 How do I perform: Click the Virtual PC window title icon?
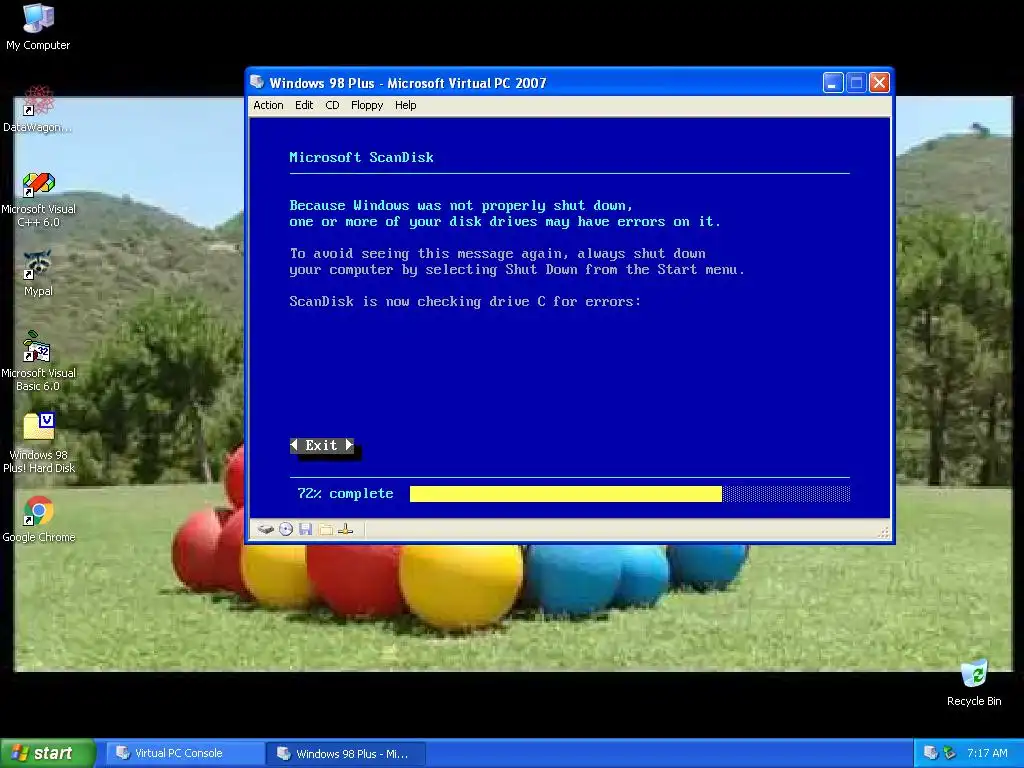coord(257,82)
